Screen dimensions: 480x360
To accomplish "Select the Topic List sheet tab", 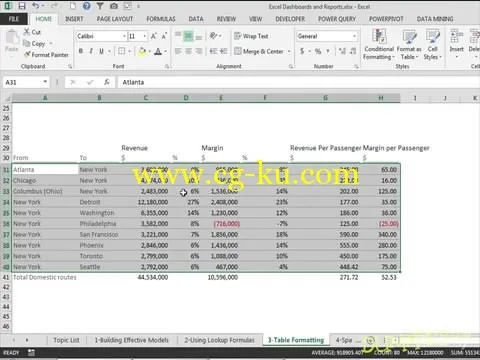I will (66, 340).
